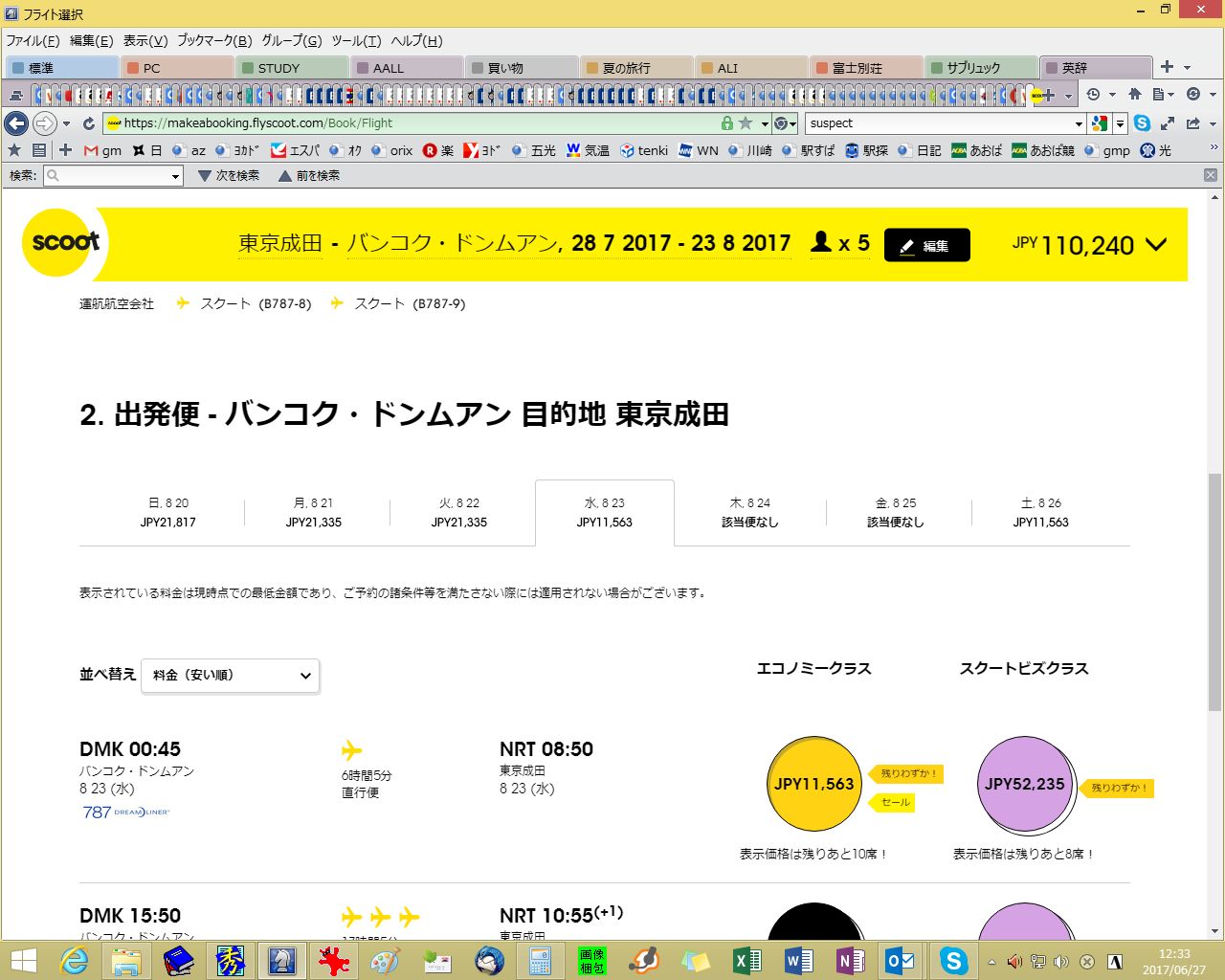The width and height of the screenshot is (1225, 980).
Task: Open the エスパ bookmark
Action: (295, 150)
